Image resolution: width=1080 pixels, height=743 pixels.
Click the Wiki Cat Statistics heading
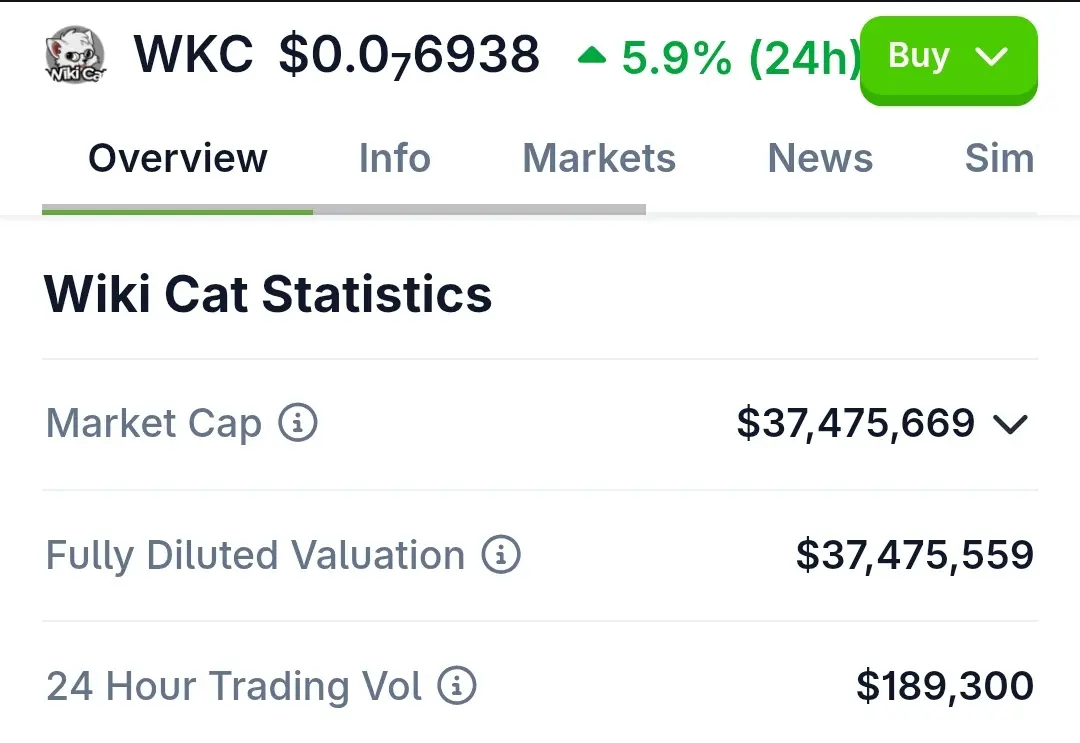(268, 294)
